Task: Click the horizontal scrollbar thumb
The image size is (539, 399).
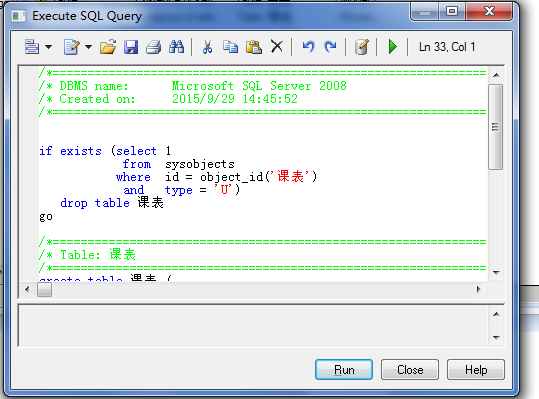Action: point(44,289)
